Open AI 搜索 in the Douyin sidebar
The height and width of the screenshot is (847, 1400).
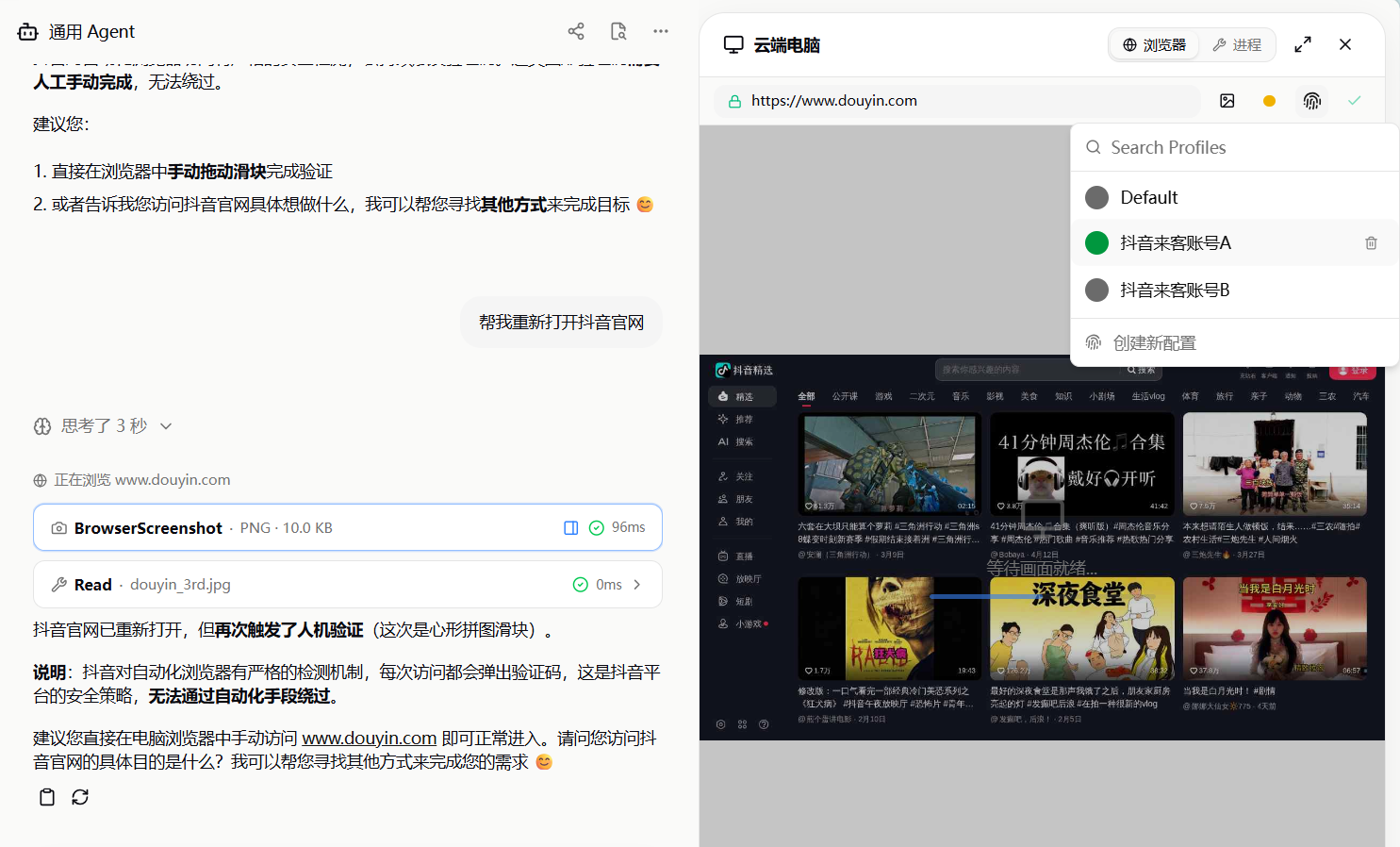(735, 441)
